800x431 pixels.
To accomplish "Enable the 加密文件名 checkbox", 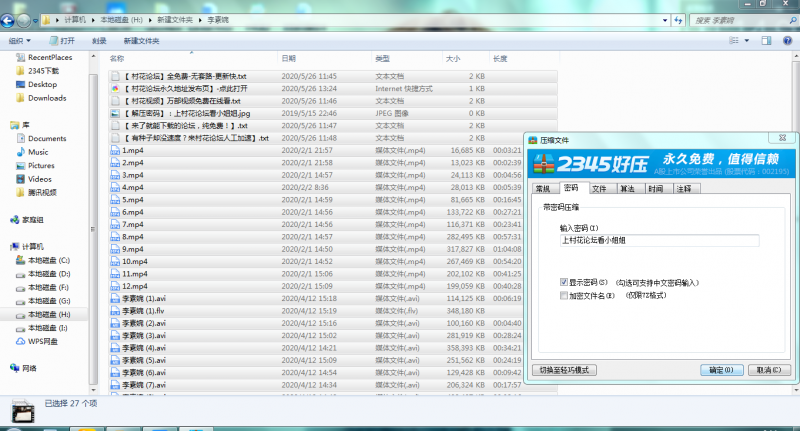I will pyautogui.click(x=565, y=295).
